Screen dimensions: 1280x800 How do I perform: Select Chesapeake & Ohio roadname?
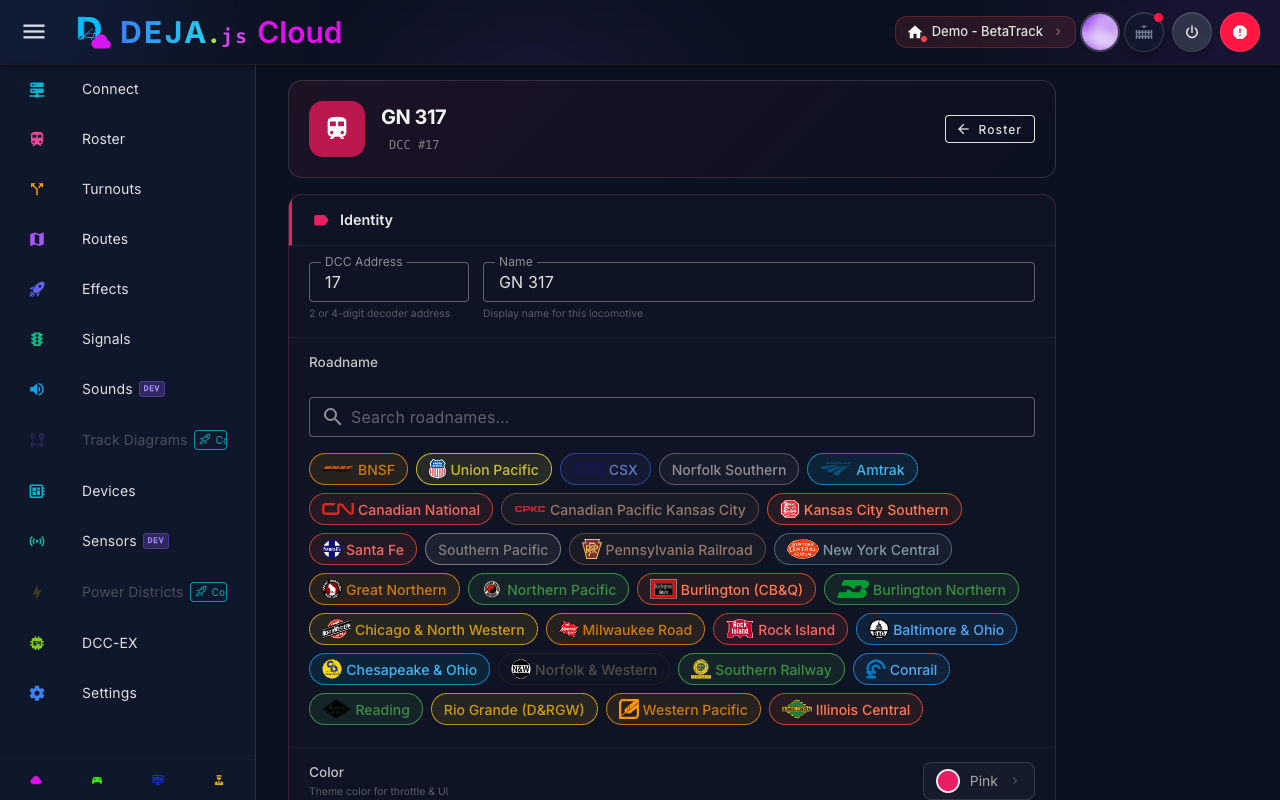coord(400,670)
